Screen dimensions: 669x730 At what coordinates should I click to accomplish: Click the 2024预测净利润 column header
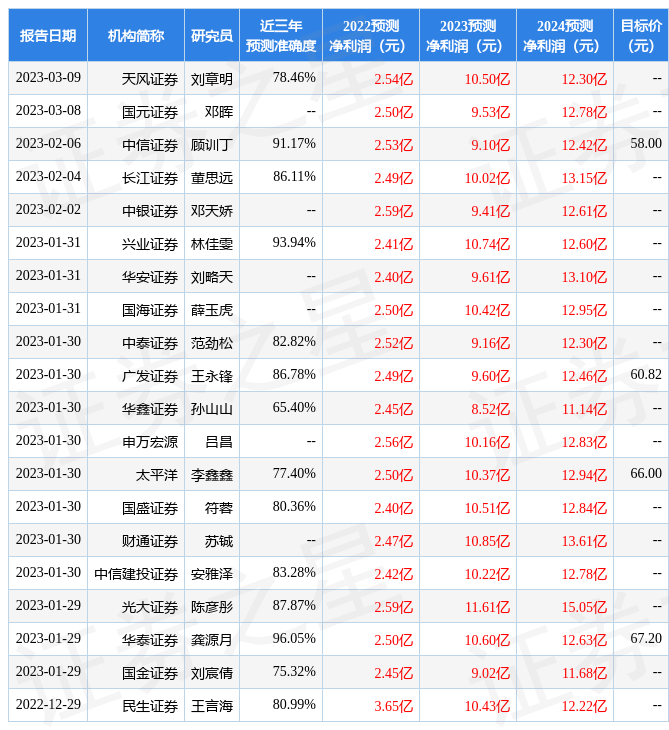click(x=564, y=36)
